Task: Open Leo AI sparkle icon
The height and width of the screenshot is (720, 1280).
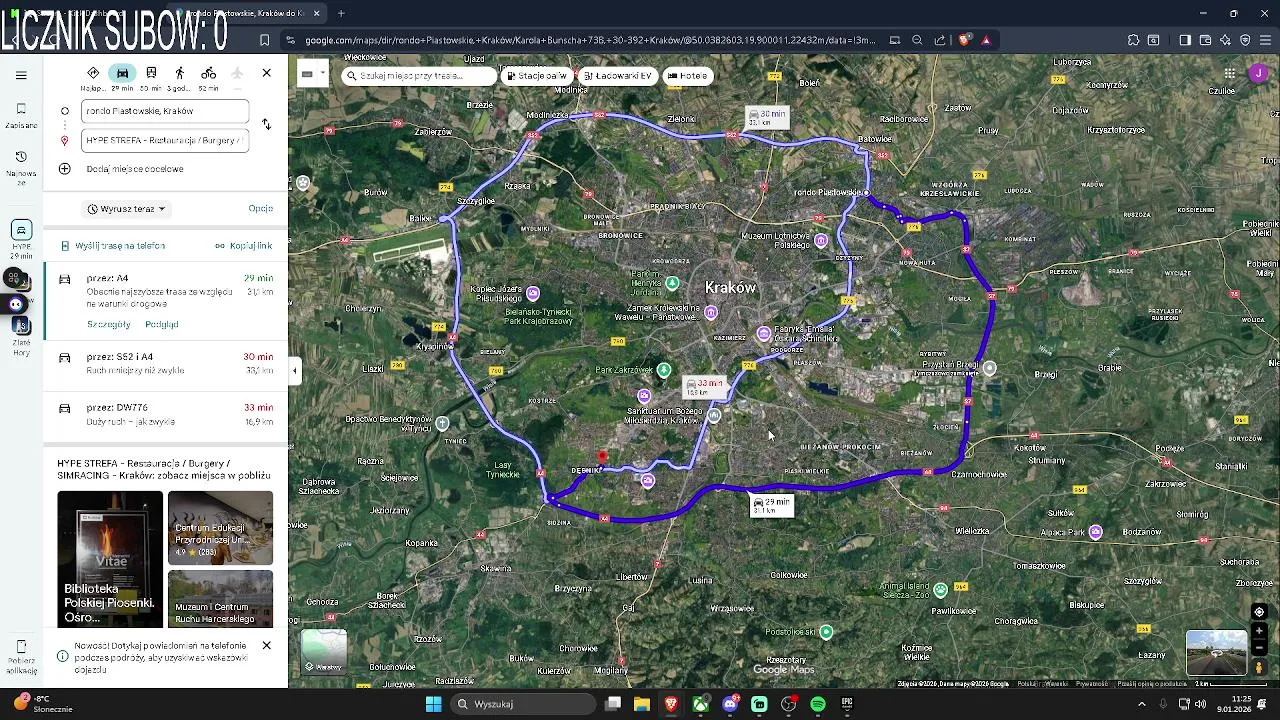Action: click(1225, 40)
